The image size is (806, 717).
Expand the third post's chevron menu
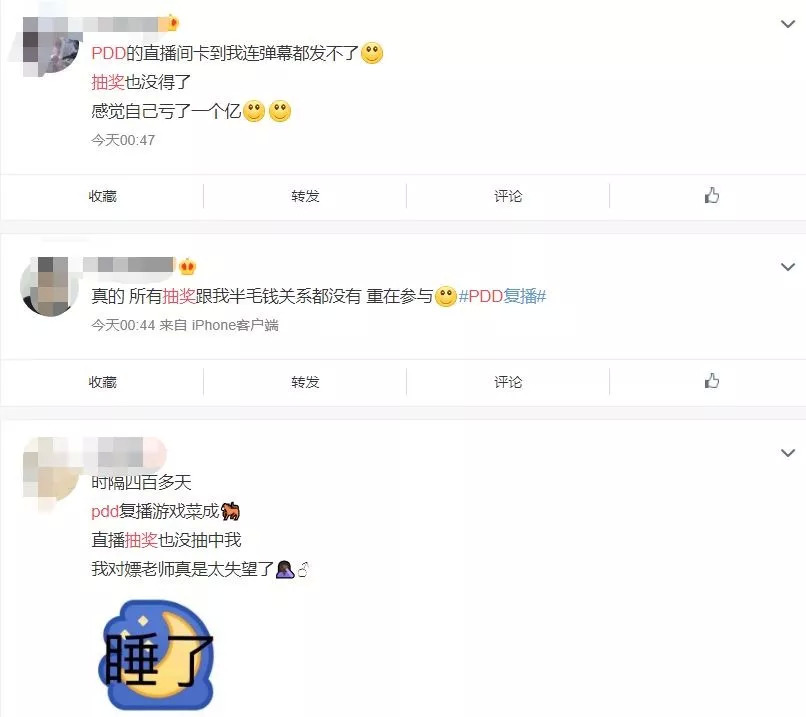pyautogui.click(x=787, y=453)
